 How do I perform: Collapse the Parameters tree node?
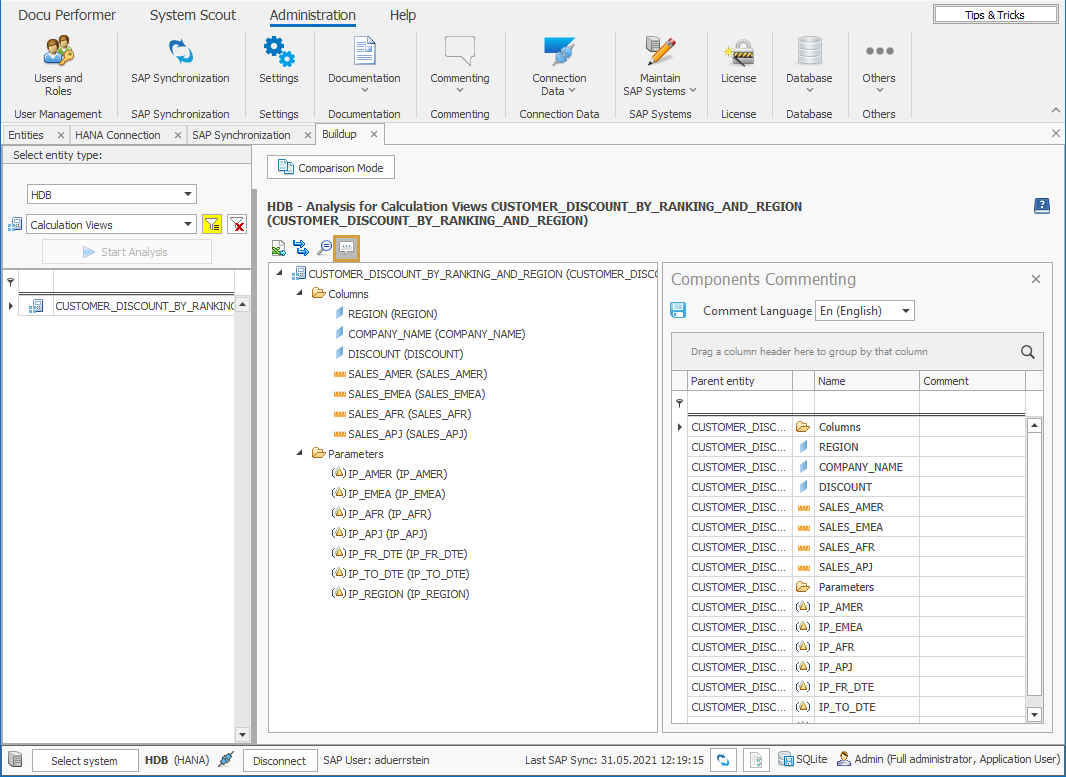pos(297,453)
